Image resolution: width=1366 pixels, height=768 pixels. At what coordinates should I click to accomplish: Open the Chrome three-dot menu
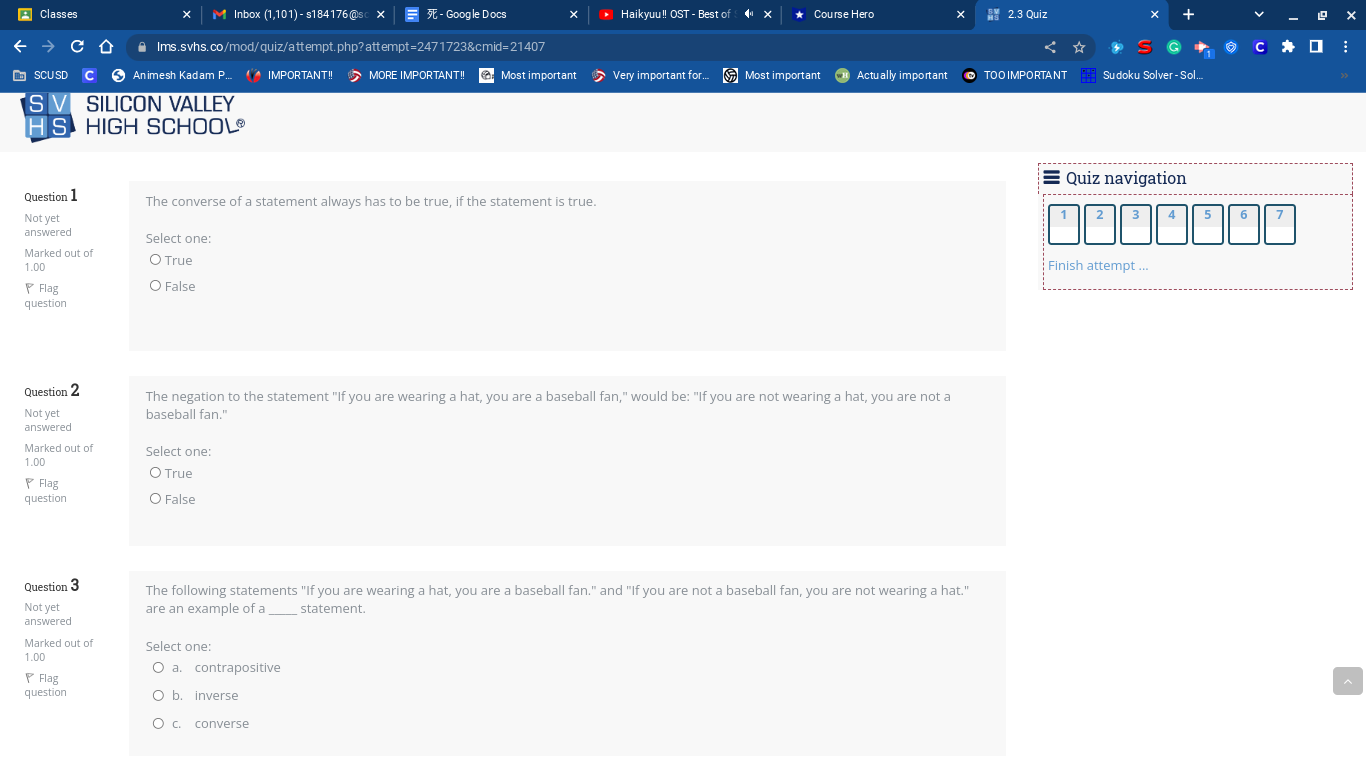coord(1346,47)
